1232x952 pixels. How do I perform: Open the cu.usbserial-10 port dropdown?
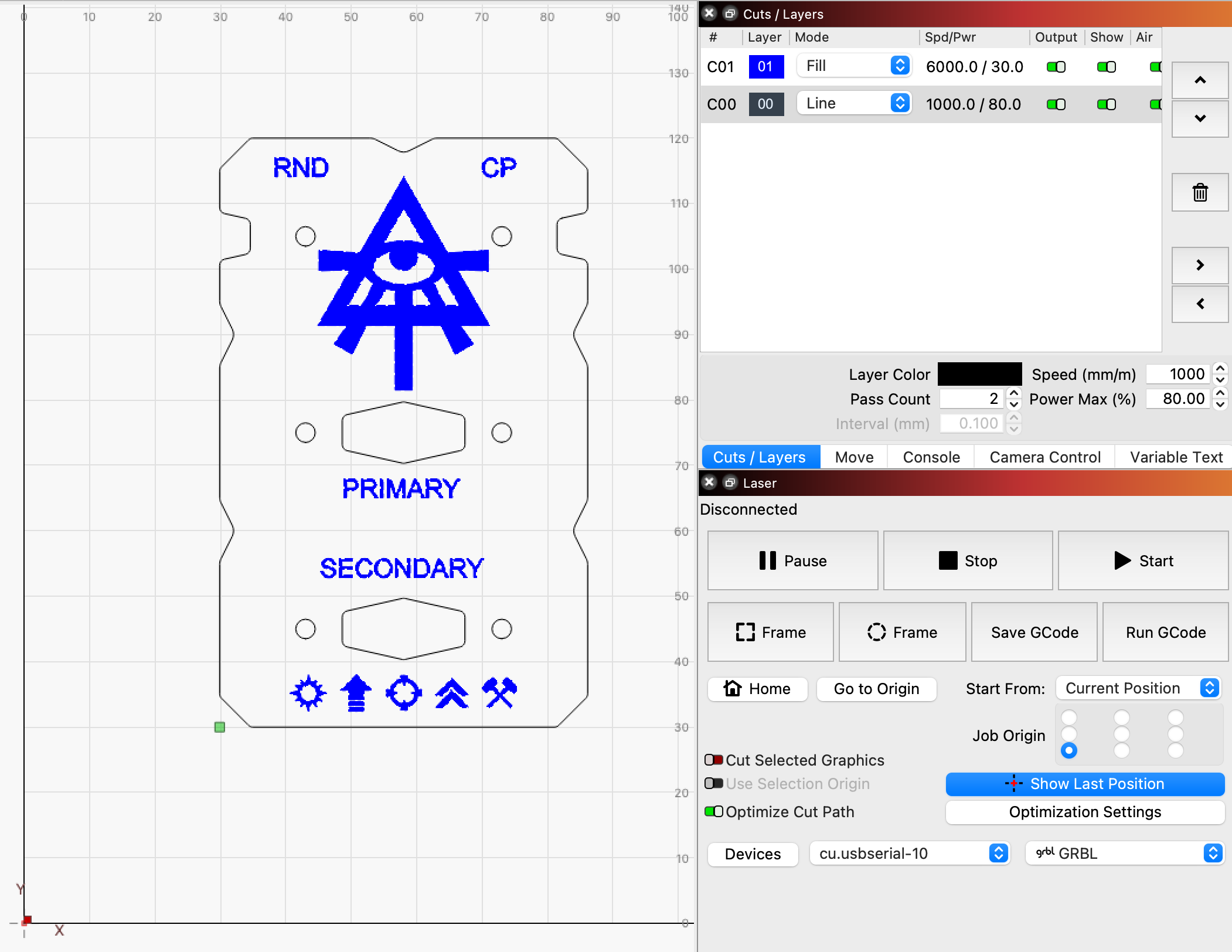coord(910,854)
